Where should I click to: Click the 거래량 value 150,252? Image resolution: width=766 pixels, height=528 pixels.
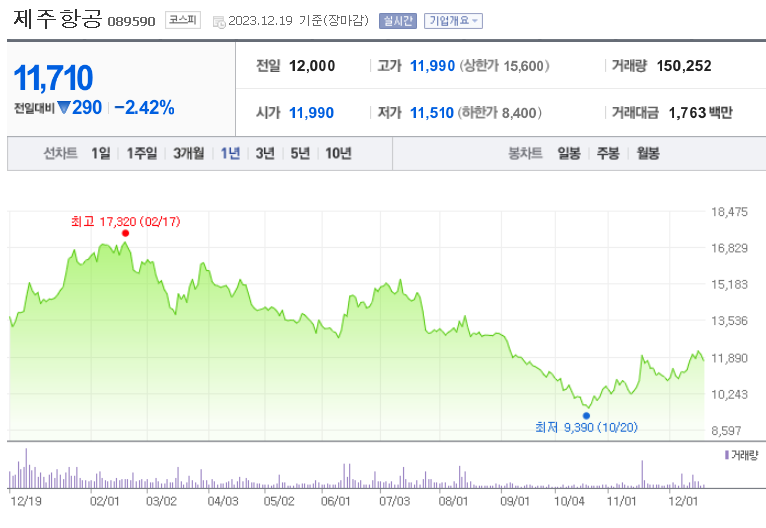pos(684,66)
